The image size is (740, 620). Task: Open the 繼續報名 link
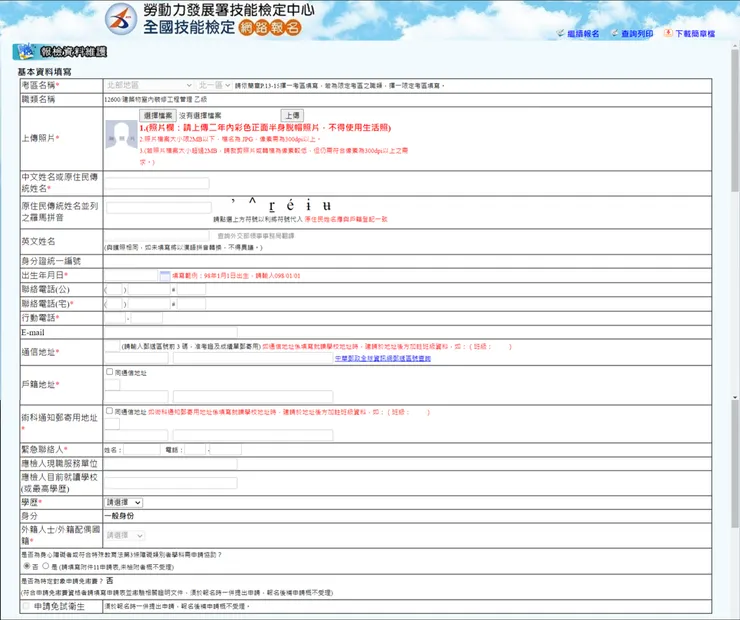[583, 34]
